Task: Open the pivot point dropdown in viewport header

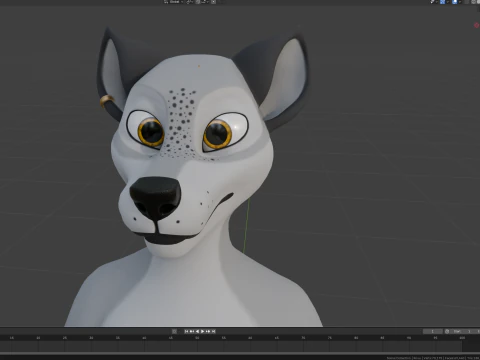Action: tap(190, 2)
